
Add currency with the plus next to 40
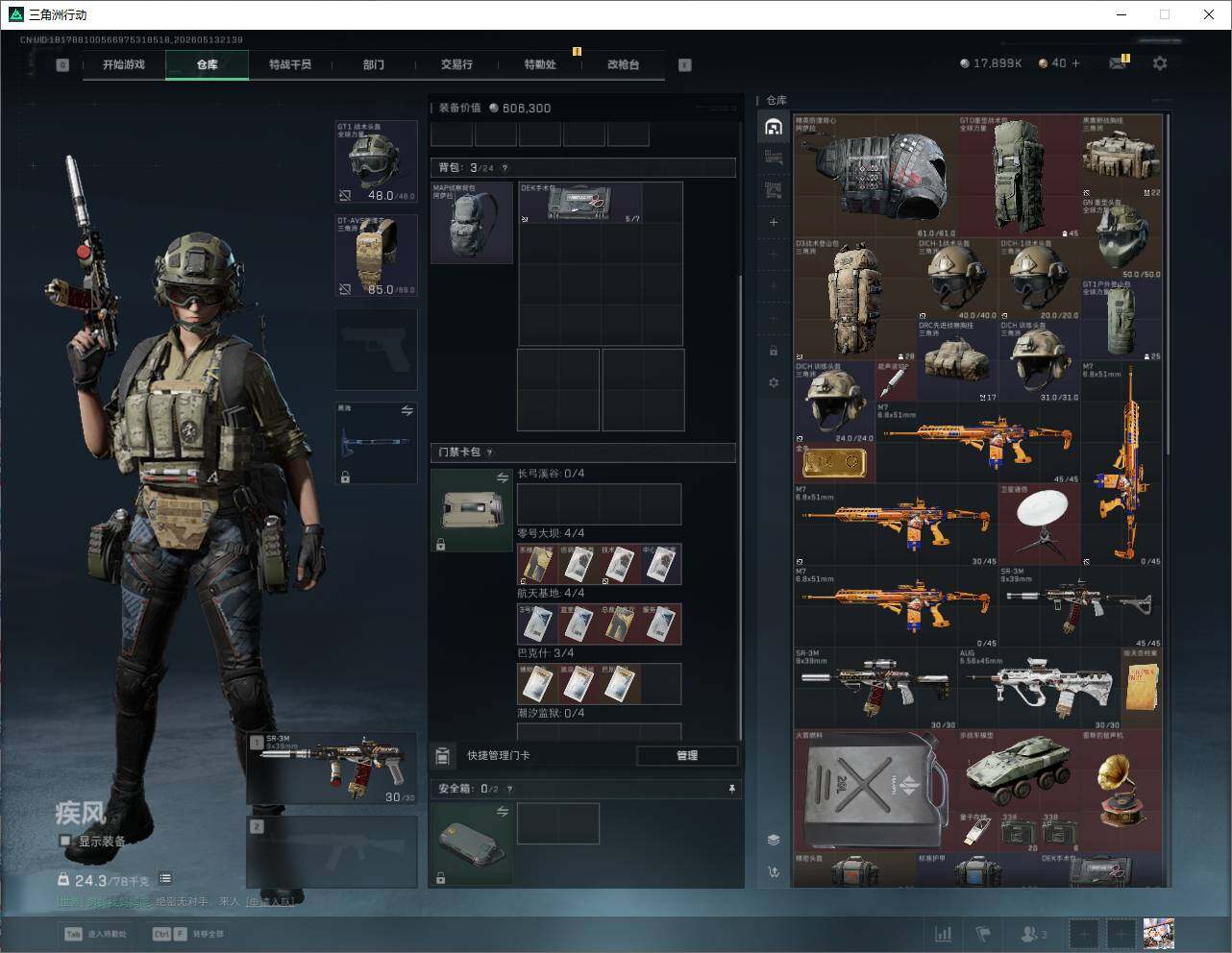click(x=1076, y=63)
